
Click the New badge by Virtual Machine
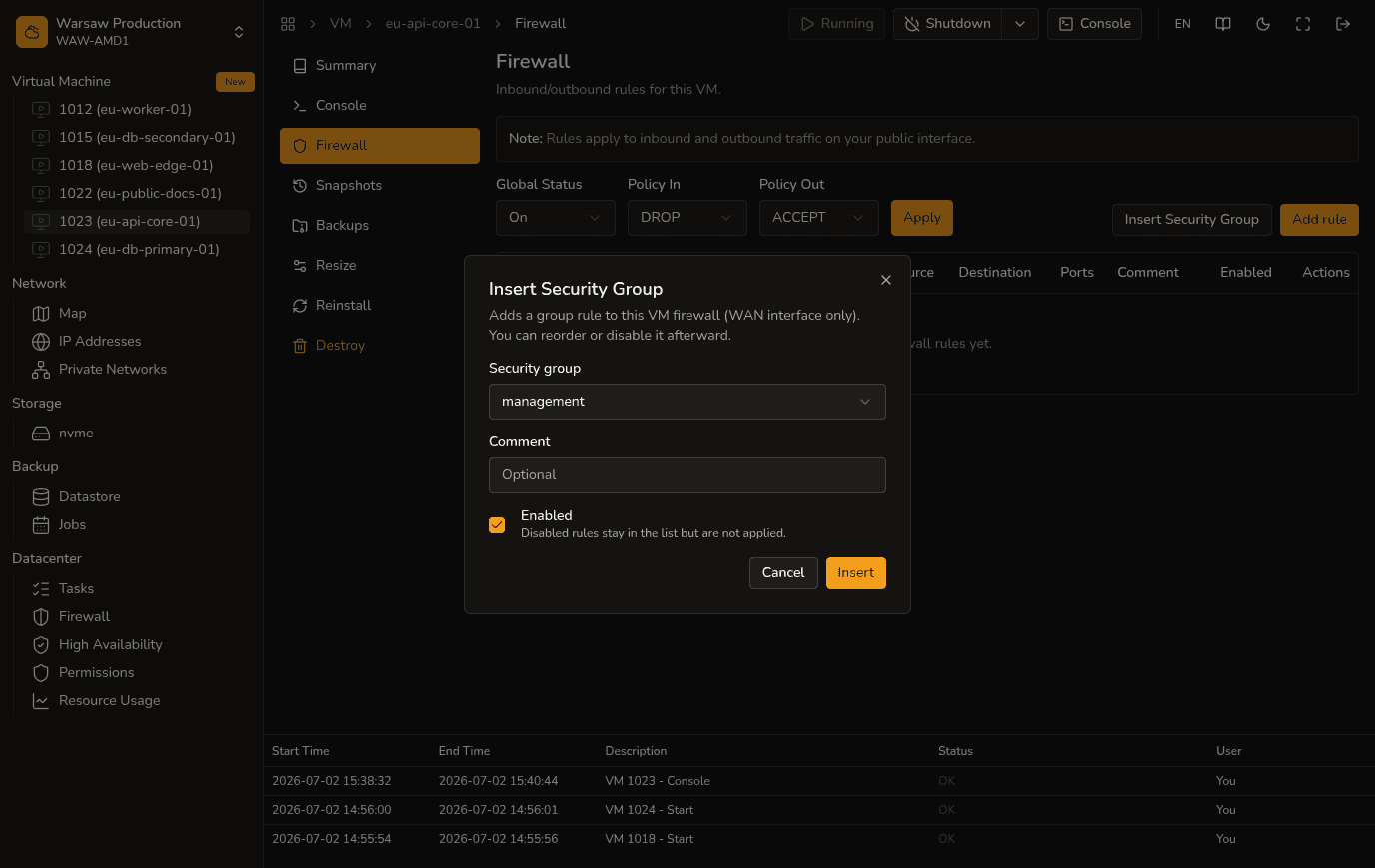click(x=235, y=82)
